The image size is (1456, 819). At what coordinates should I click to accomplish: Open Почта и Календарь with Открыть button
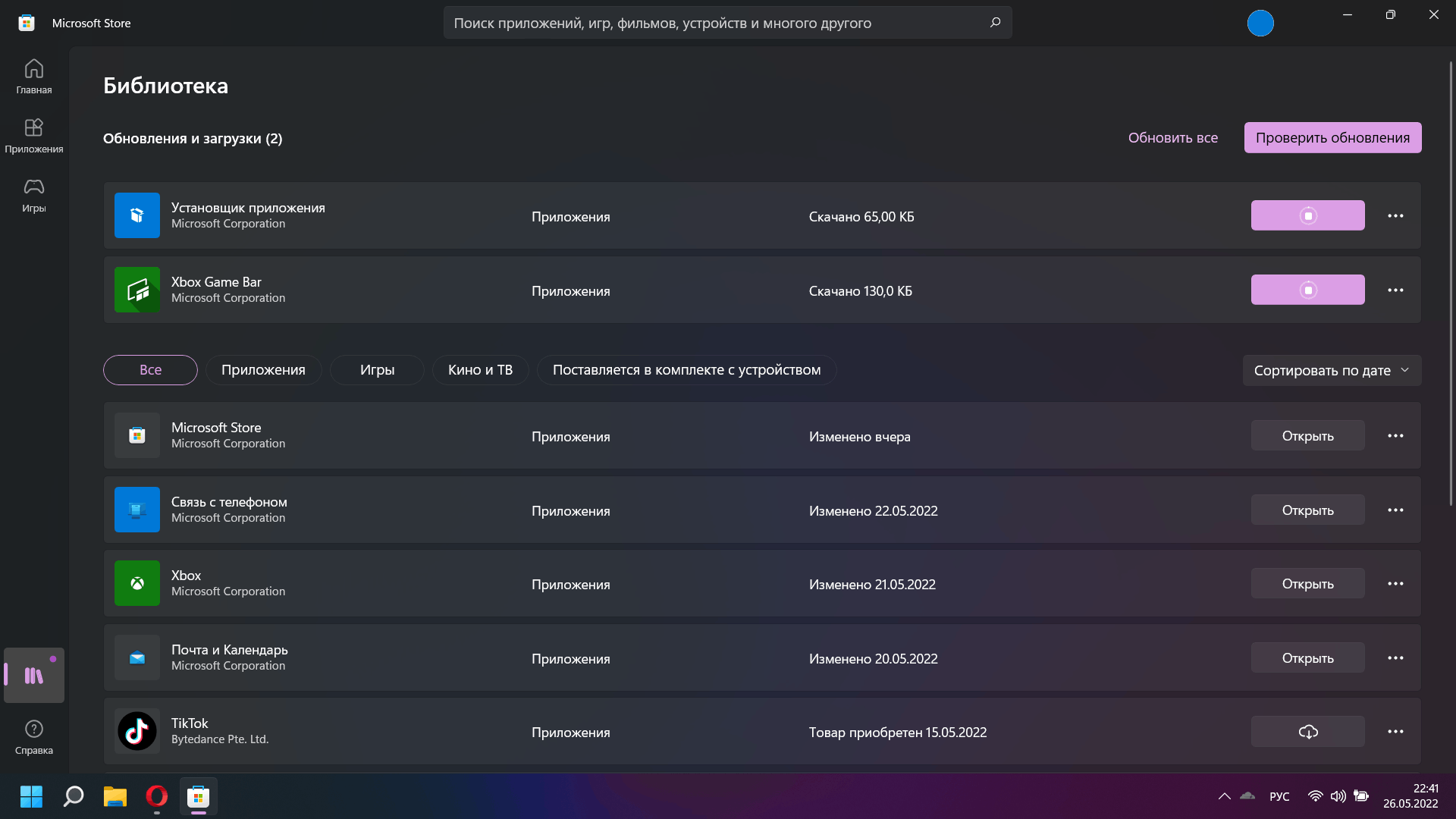(x=1307, y=657)
